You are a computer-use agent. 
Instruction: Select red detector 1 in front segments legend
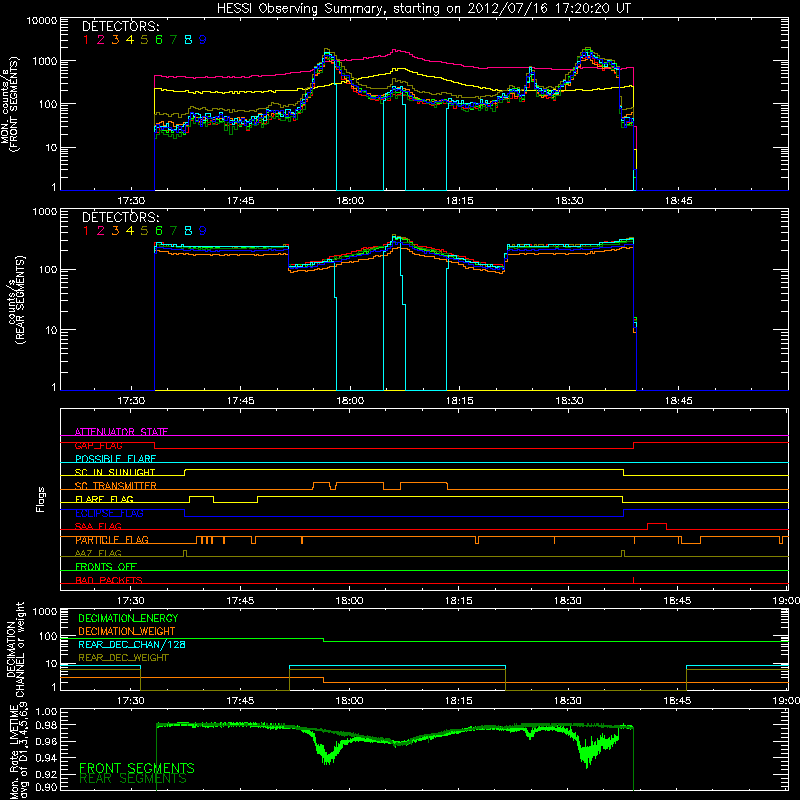click(86, 40)
